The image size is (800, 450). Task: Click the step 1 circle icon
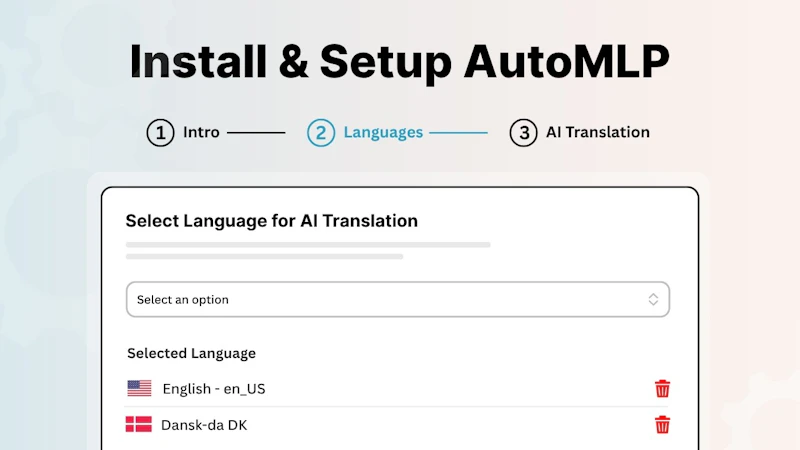pos(160,133)
